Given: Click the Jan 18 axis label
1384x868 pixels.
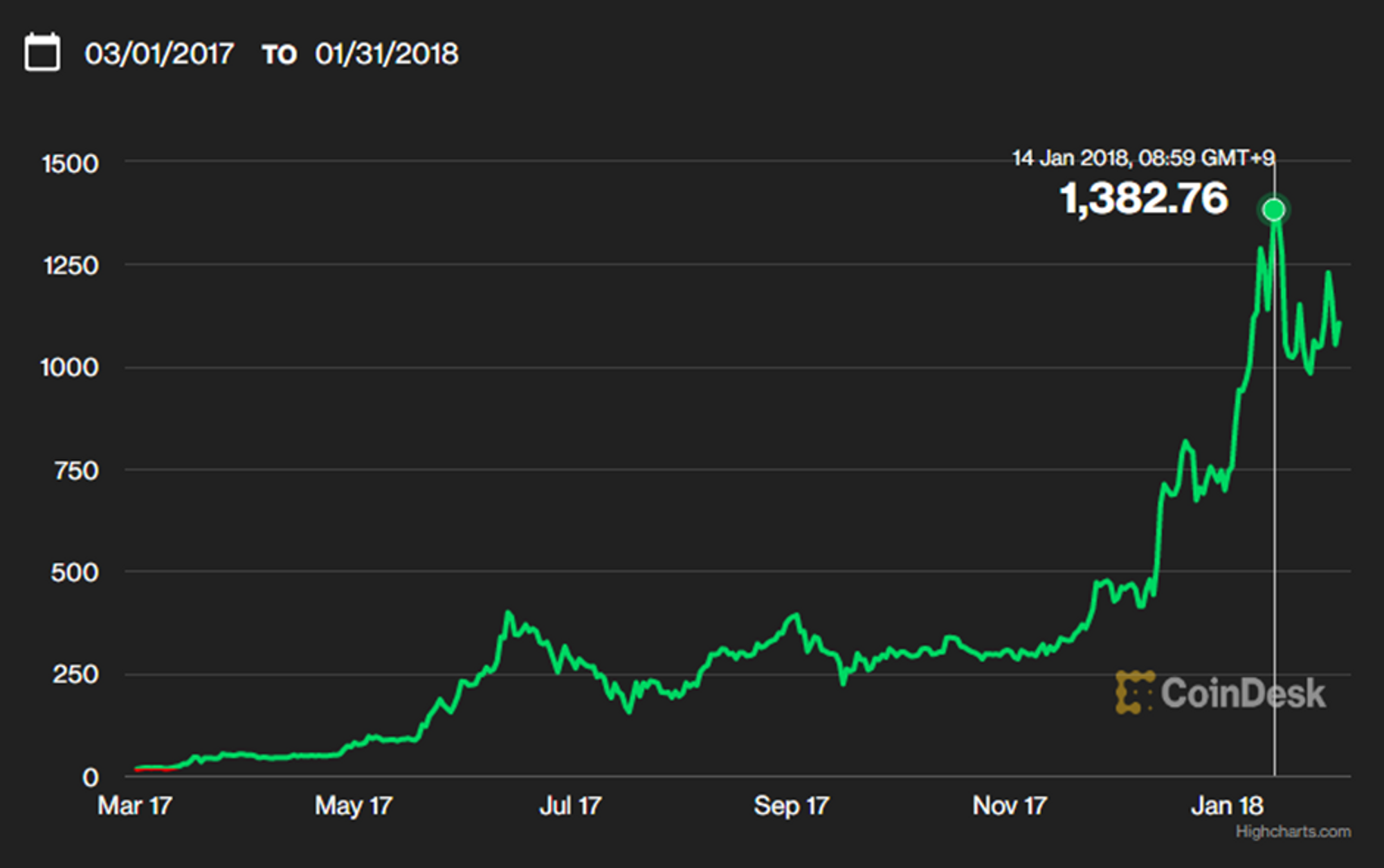Looking at the screenshot, I should point(1228,806).
